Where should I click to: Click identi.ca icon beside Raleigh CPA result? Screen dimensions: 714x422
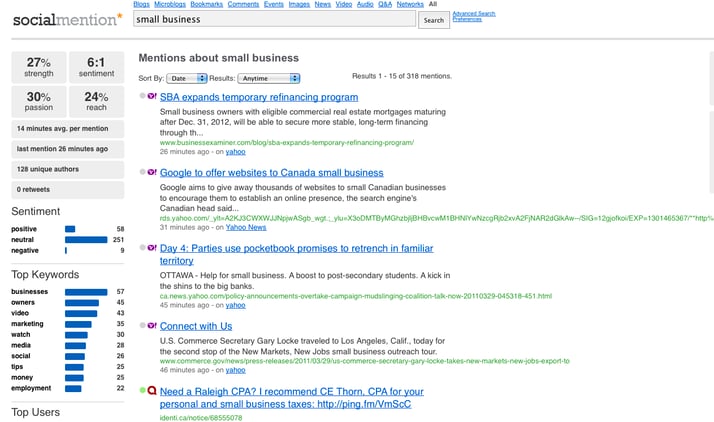click(152, 391)
